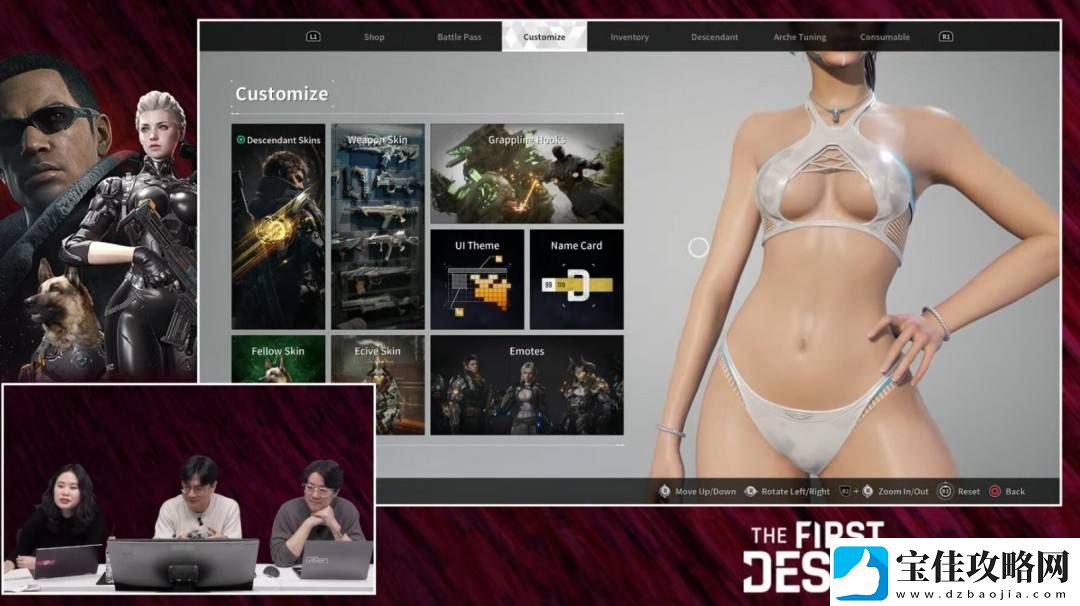The width and height of the screenshot is (1080, 606).
Task: Select the Fellow Skin category
Action: [x=278, y=359]
